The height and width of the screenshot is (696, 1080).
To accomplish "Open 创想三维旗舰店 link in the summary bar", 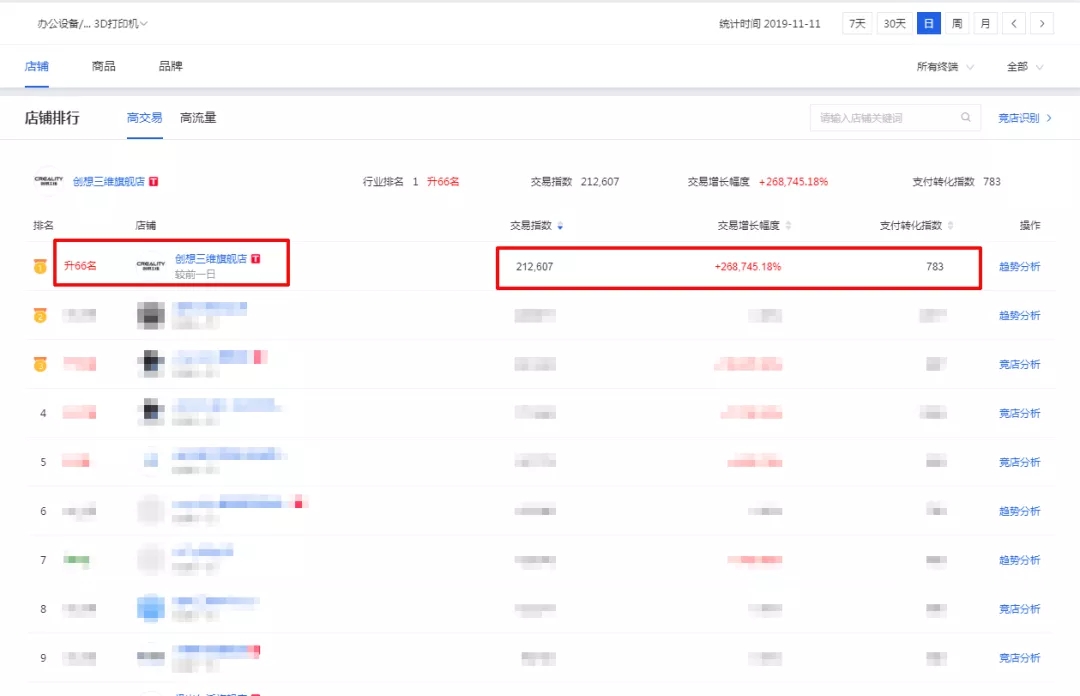I will pos(109,181).
